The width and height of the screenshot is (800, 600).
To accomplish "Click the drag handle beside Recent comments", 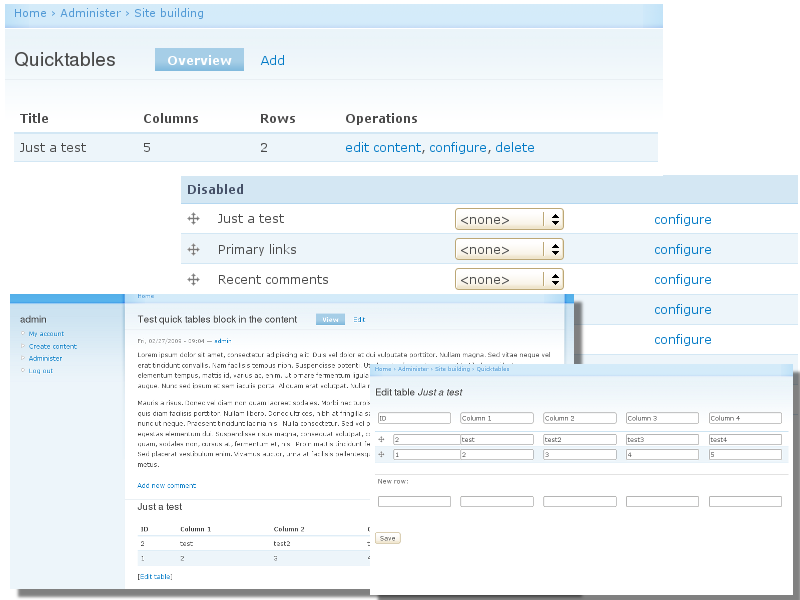I will tap(192, 278).
